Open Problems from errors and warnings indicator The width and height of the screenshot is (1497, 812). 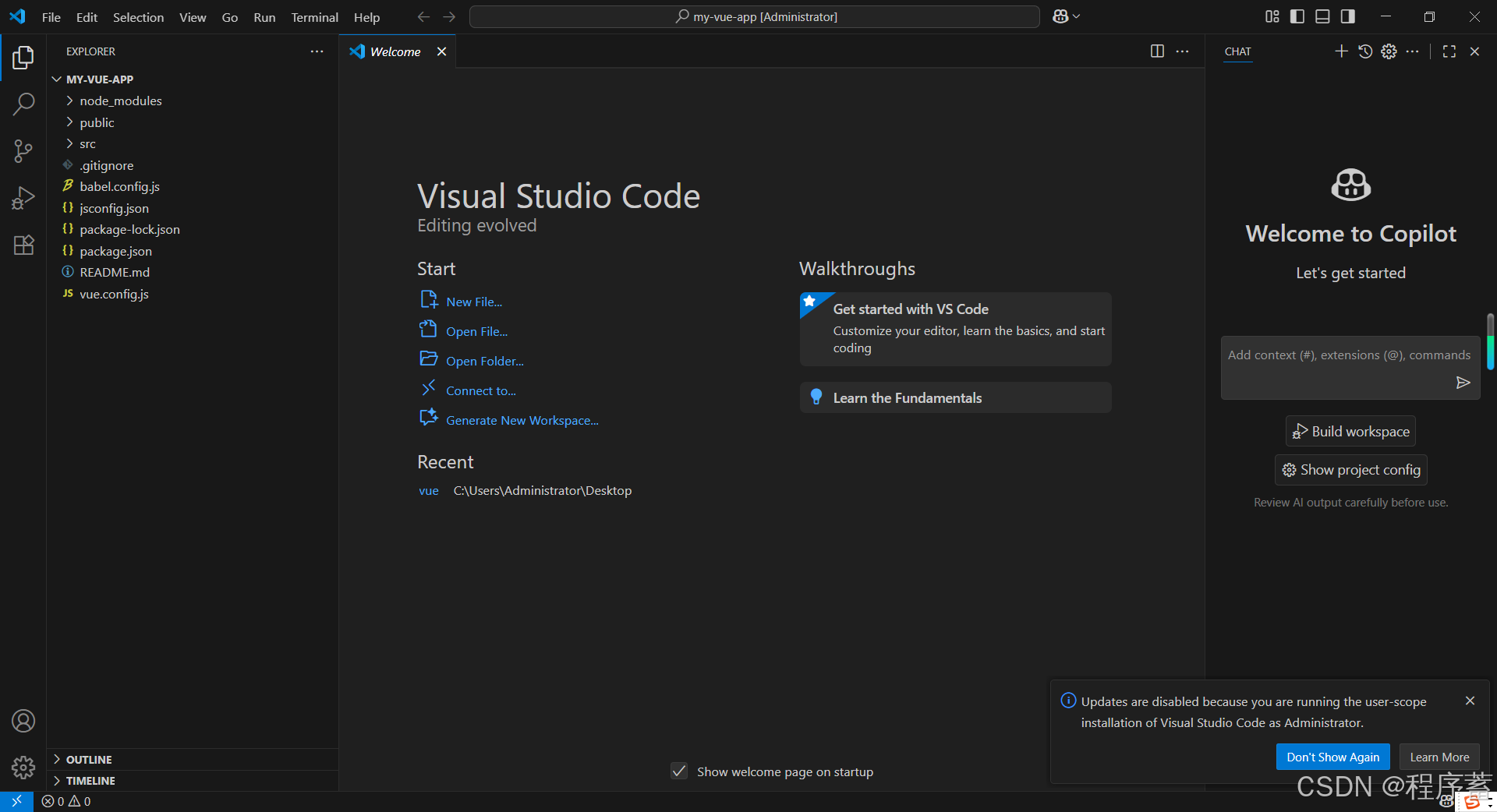point(66,801)
